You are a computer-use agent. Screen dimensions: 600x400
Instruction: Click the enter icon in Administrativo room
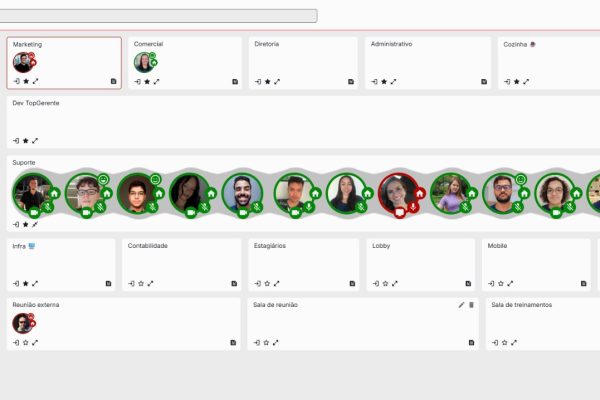(375, 82)
